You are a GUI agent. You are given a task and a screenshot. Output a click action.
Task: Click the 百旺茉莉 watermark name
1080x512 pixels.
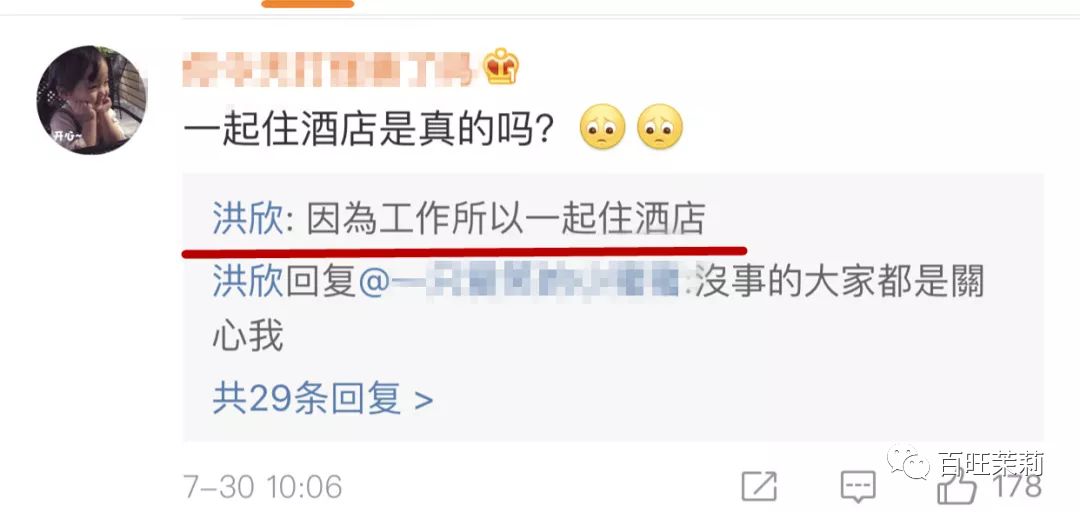coord(992,464)
